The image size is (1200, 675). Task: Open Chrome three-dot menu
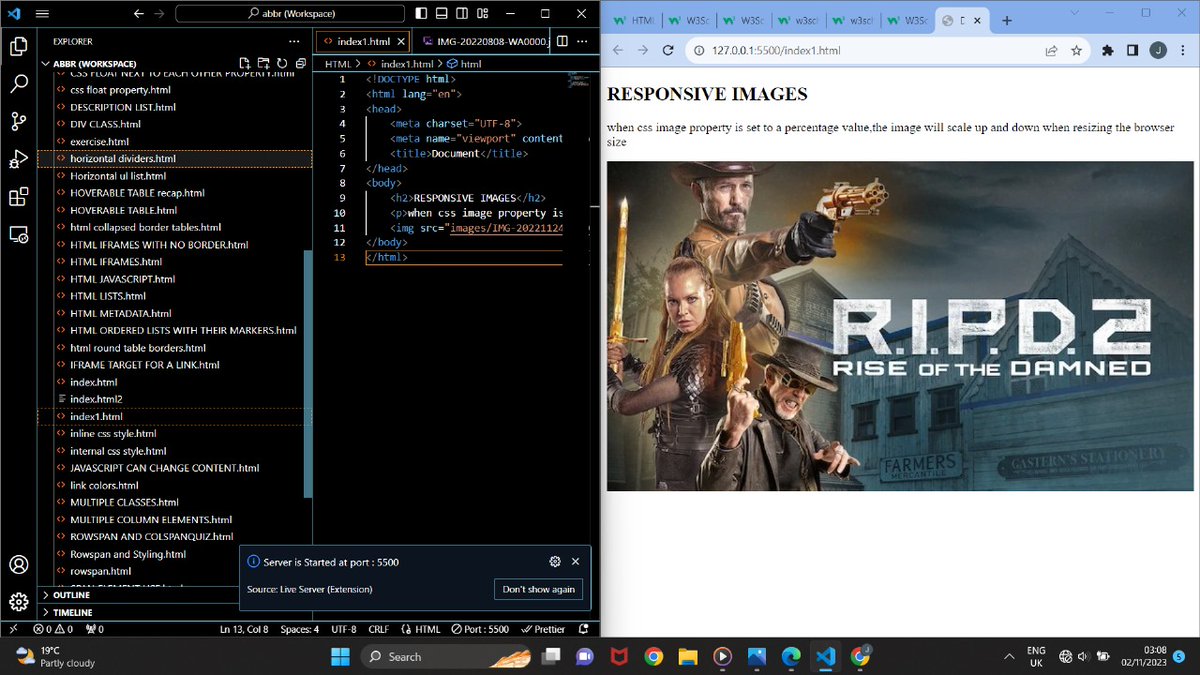click(1182, 50)
